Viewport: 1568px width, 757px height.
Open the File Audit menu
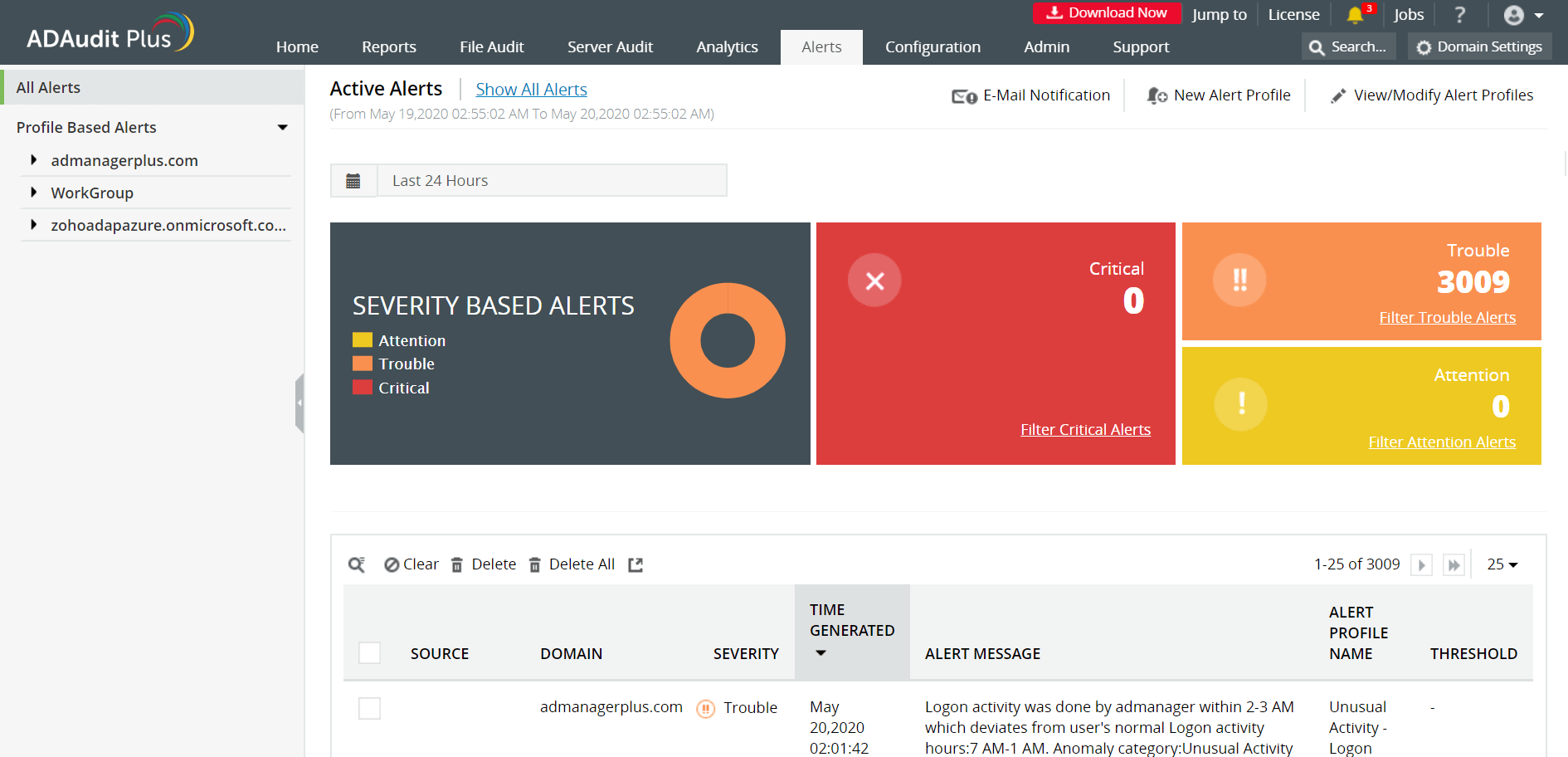[x=491, y=46]
